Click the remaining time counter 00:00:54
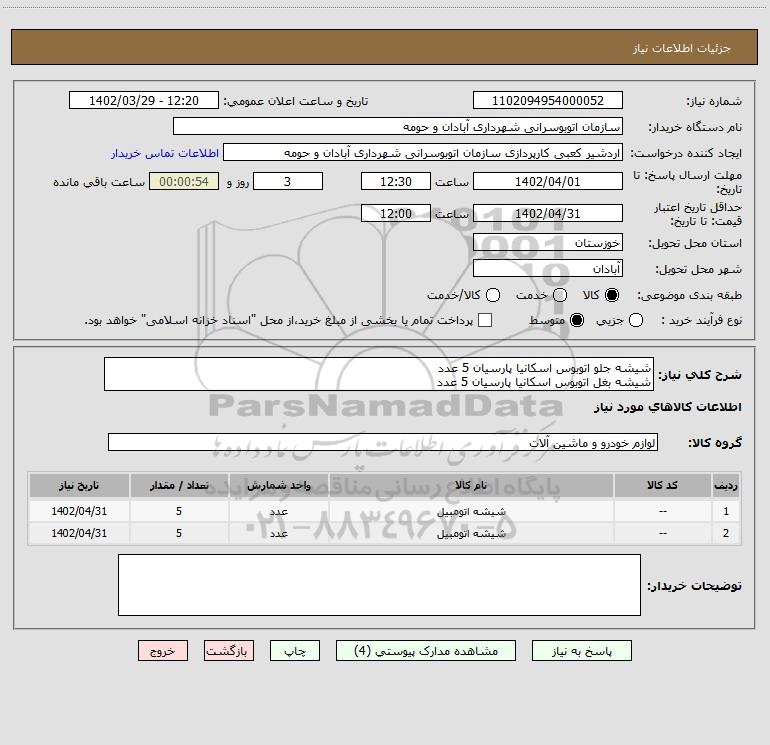 (x=184, y=181)
